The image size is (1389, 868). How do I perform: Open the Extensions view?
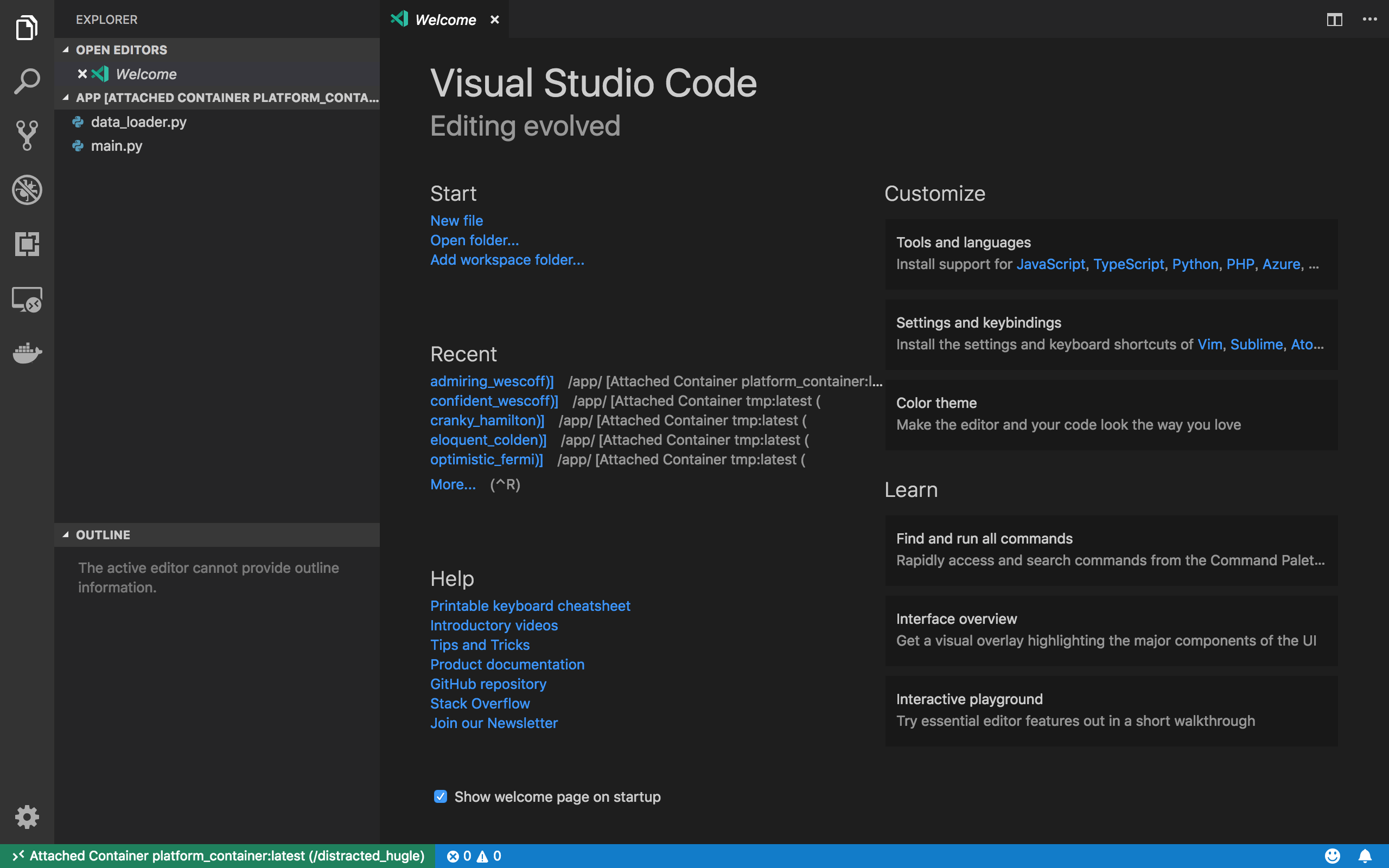coord(27,244)
